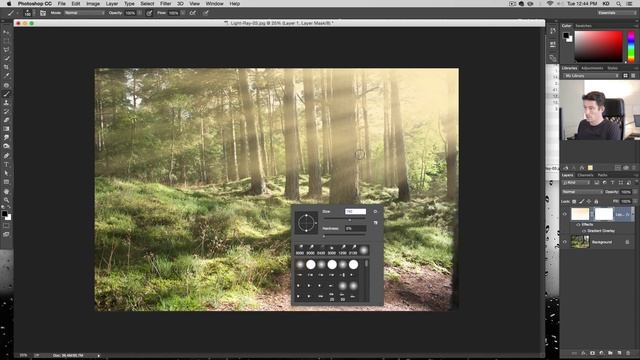Select the Clone Stamp tool
The height and width of the screenshot is (360, 640).
click(6, 103)
